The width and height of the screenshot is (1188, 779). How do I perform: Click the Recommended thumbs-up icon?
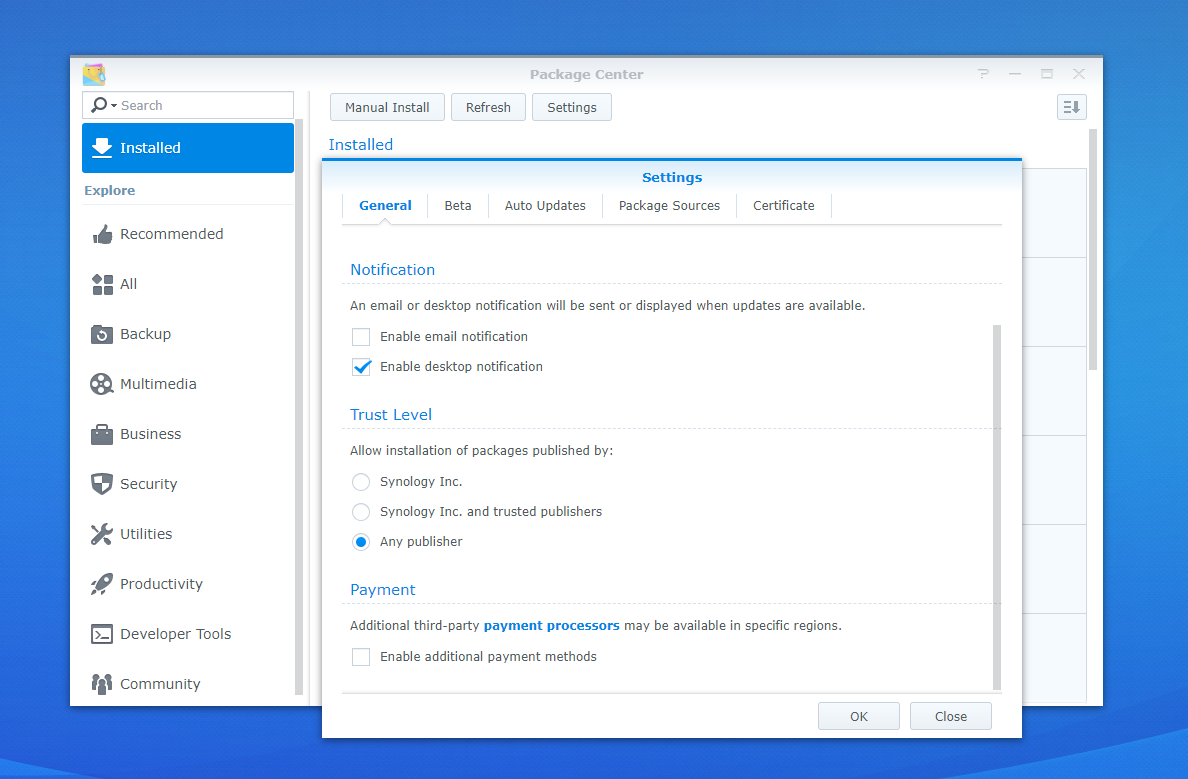click(x=102, y=234)
